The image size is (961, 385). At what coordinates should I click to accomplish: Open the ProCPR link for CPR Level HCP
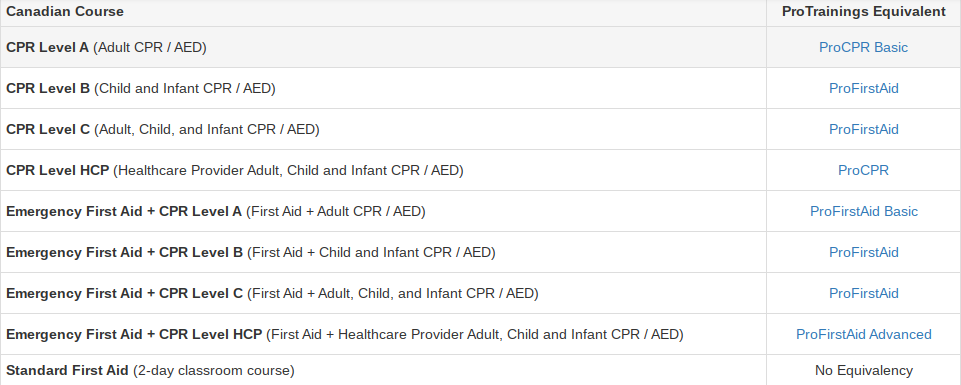[x=863, y=170]
